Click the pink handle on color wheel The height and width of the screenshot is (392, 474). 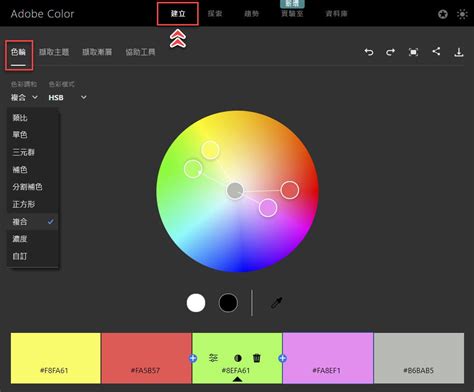coord(268,208)
